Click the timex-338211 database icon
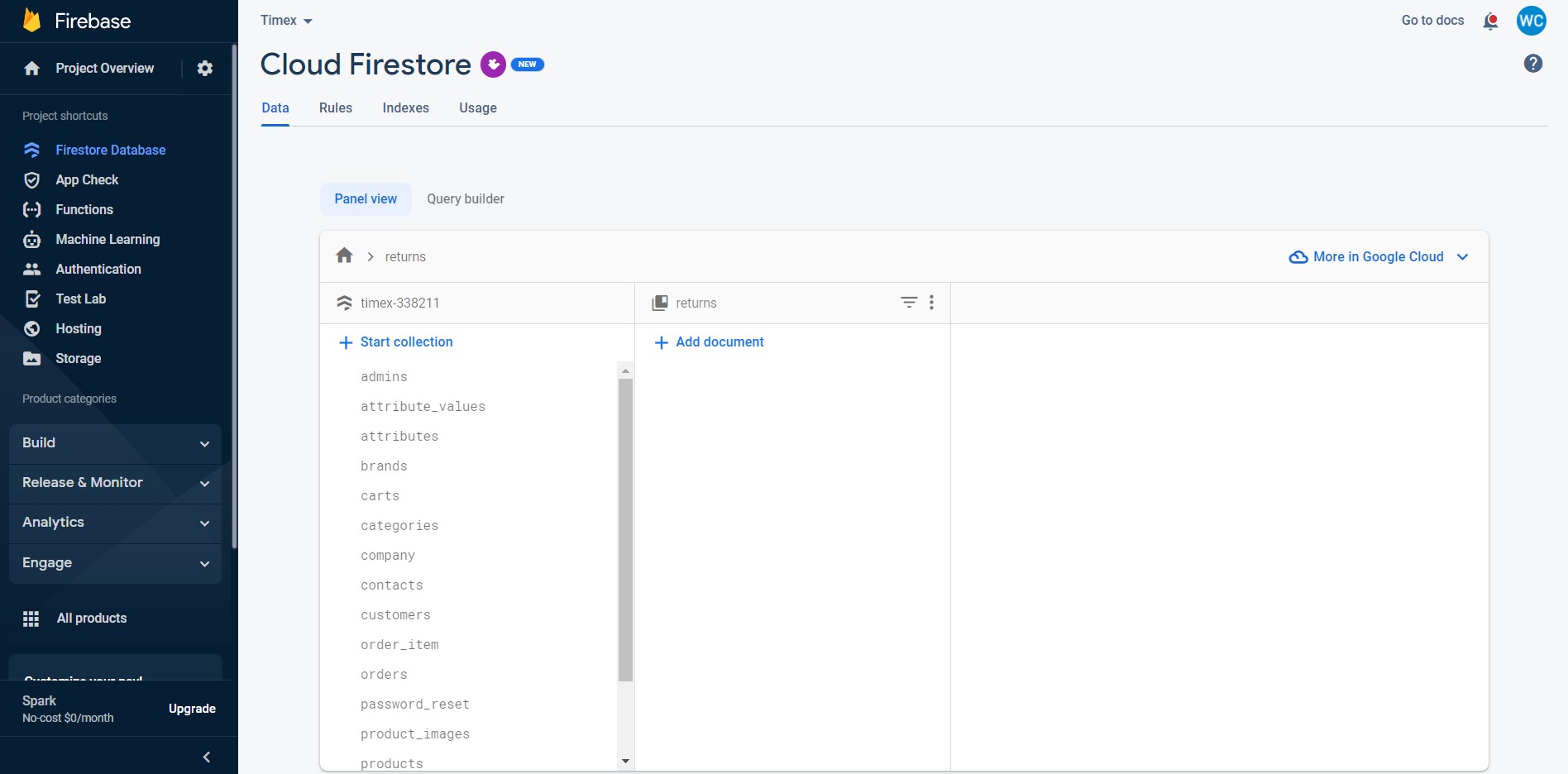The height and width of the screenshot is (774, 1568). pyautogui.click(x=345, y=303)
